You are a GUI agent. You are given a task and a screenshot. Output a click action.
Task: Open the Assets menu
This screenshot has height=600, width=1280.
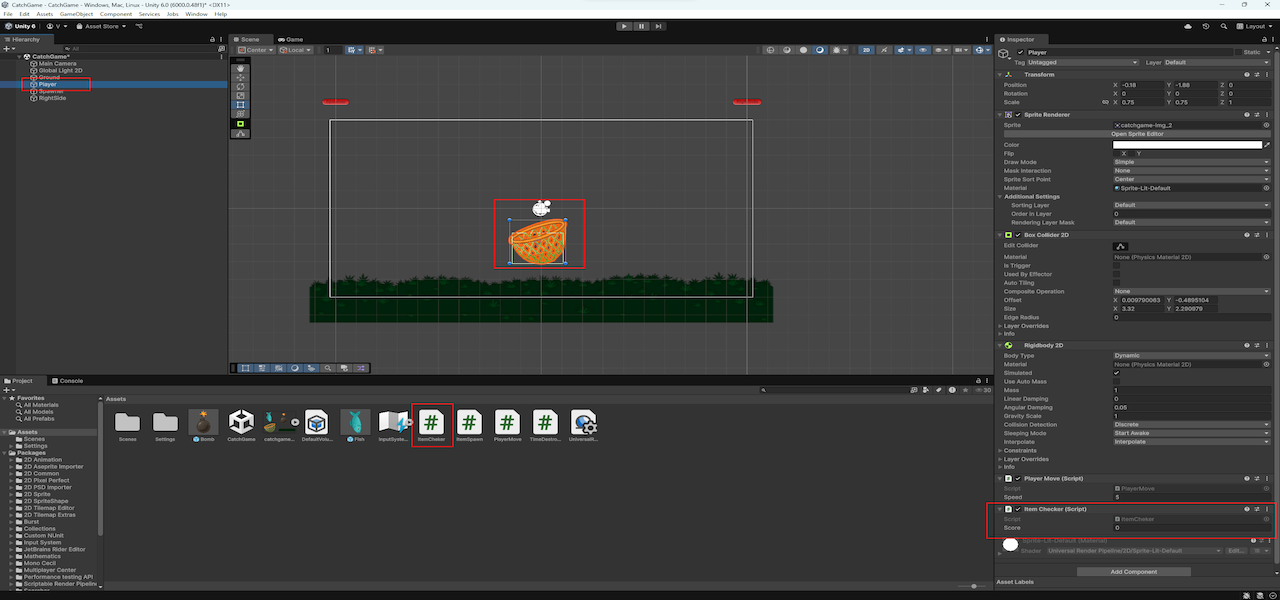pyautogui.click(x=44, y=14)
